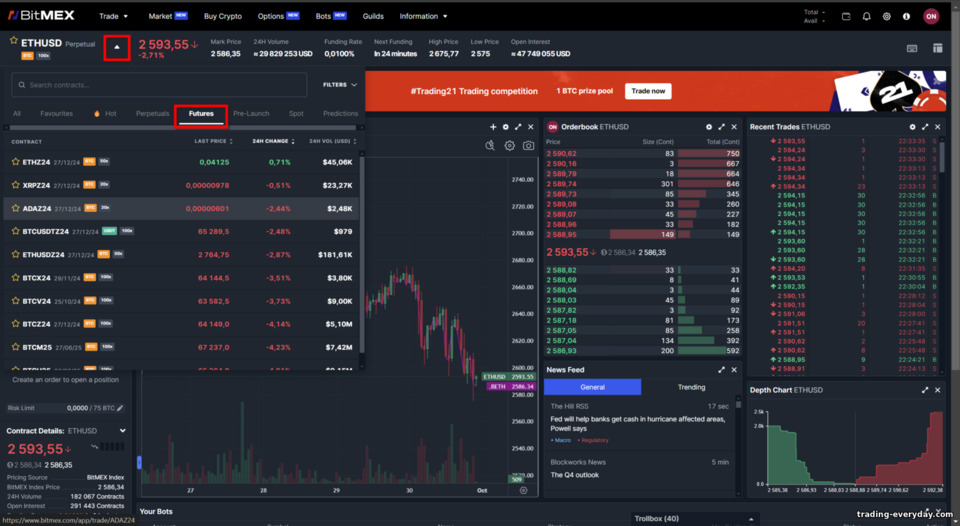Screen dimensions: 960x526
Task: Click the contract list vertical scrollbar
Action: (x=362, y=254)
